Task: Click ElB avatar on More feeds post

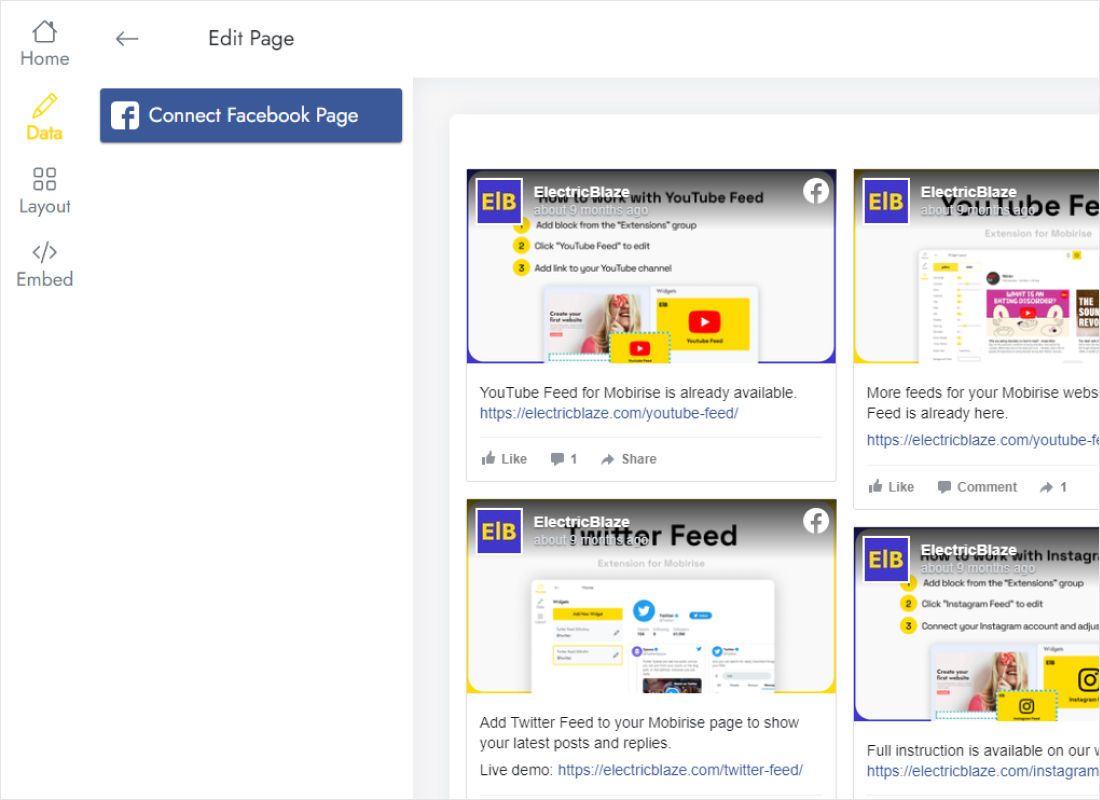Action: pyautogui.click(x=886, y=201)
